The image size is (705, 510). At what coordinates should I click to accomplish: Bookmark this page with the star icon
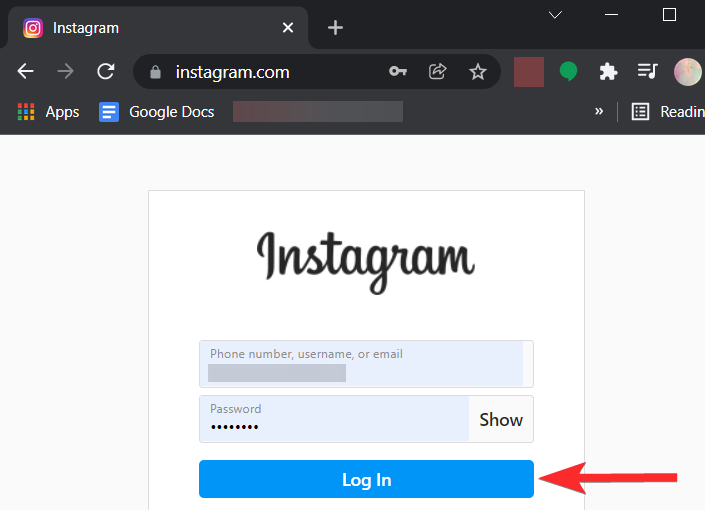tap(478, 72)
